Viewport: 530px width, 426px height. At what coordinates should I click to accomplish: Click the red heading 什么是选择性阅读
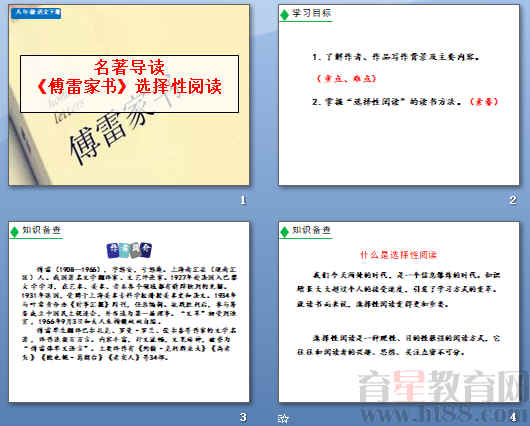tap(399, 255)
